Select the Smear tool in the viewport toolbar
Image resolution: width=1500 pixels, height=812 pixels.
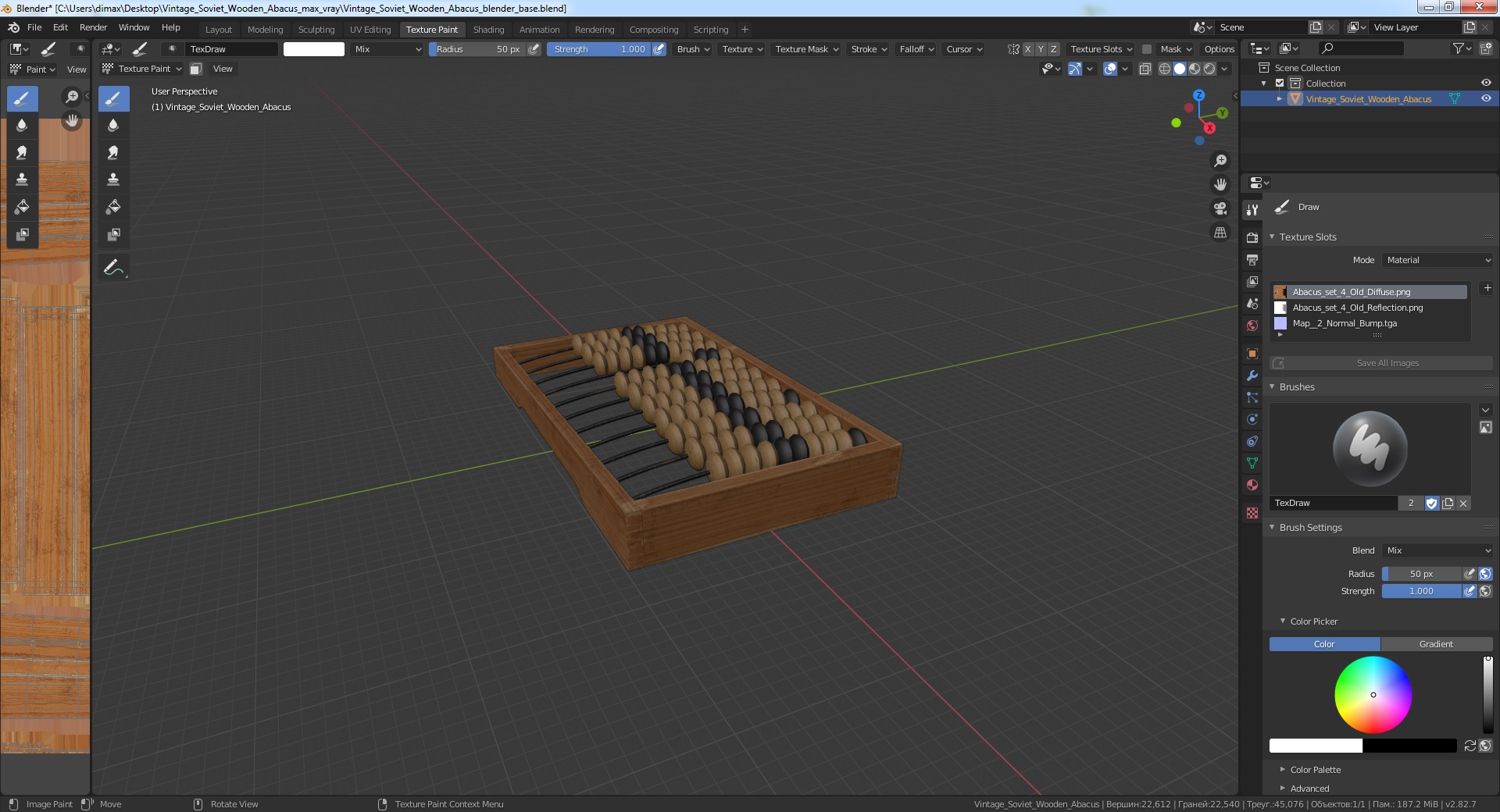tap(113, 152)
